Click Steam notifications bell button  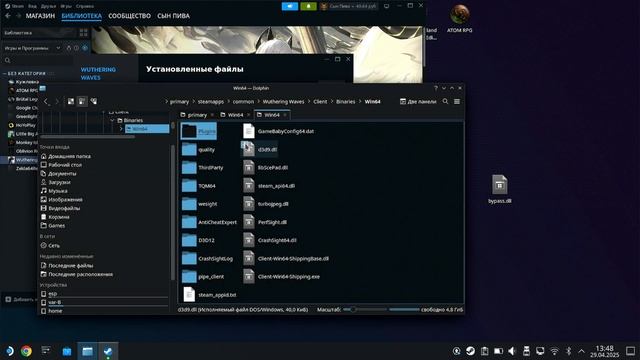coord(308,6)
